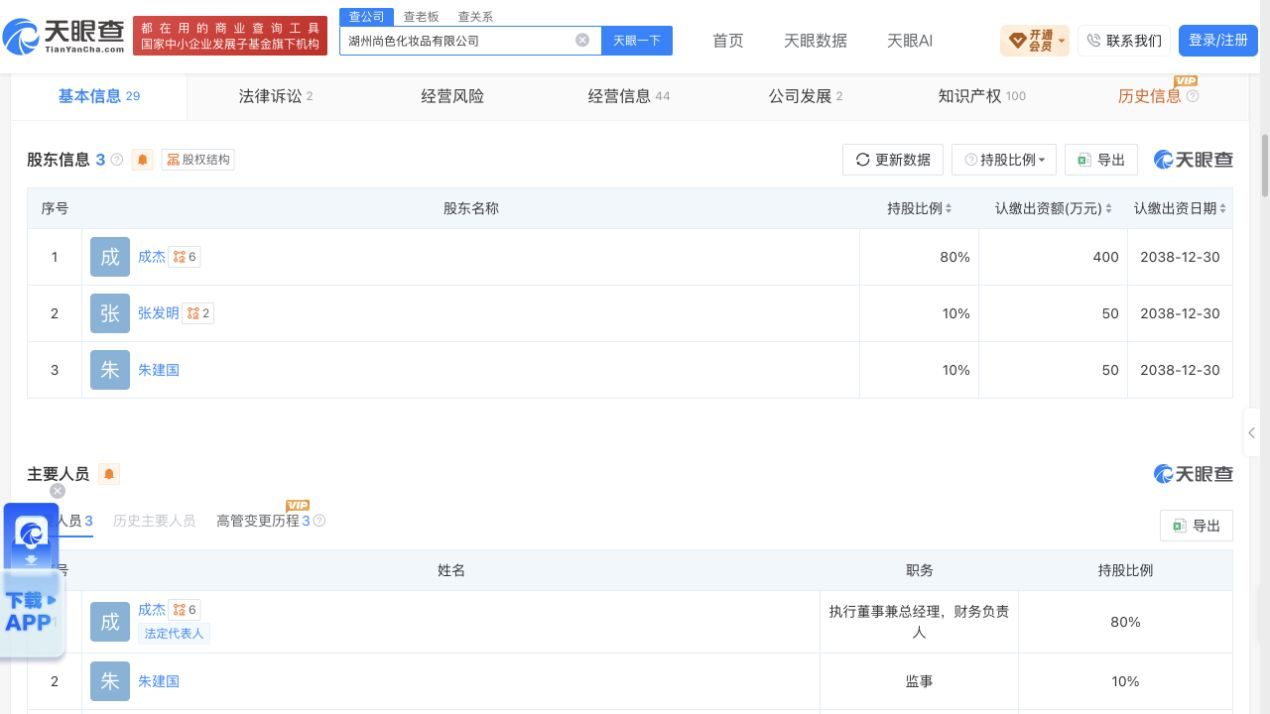This screenshot has height=714, width=1270.
Task: Export key personnel with the 导出 button
Action: (1197, 526)
